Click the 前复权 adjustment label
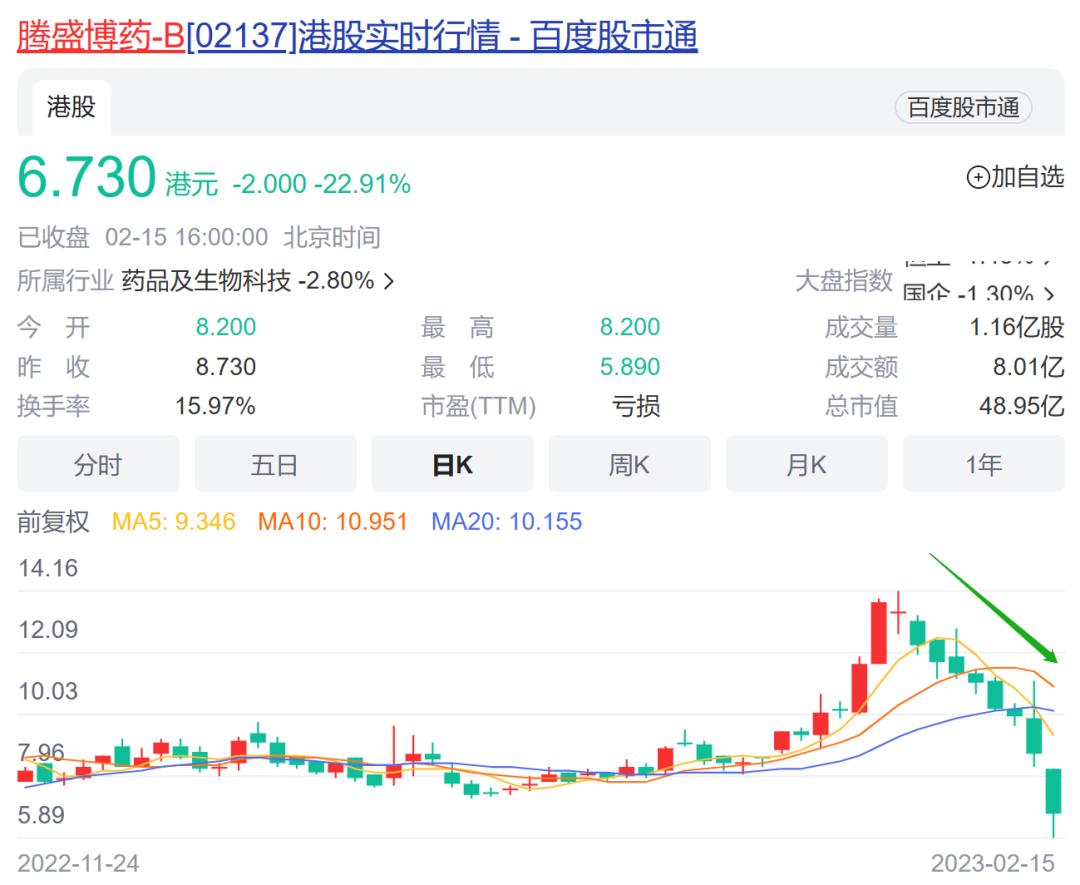 pos(53,521)
